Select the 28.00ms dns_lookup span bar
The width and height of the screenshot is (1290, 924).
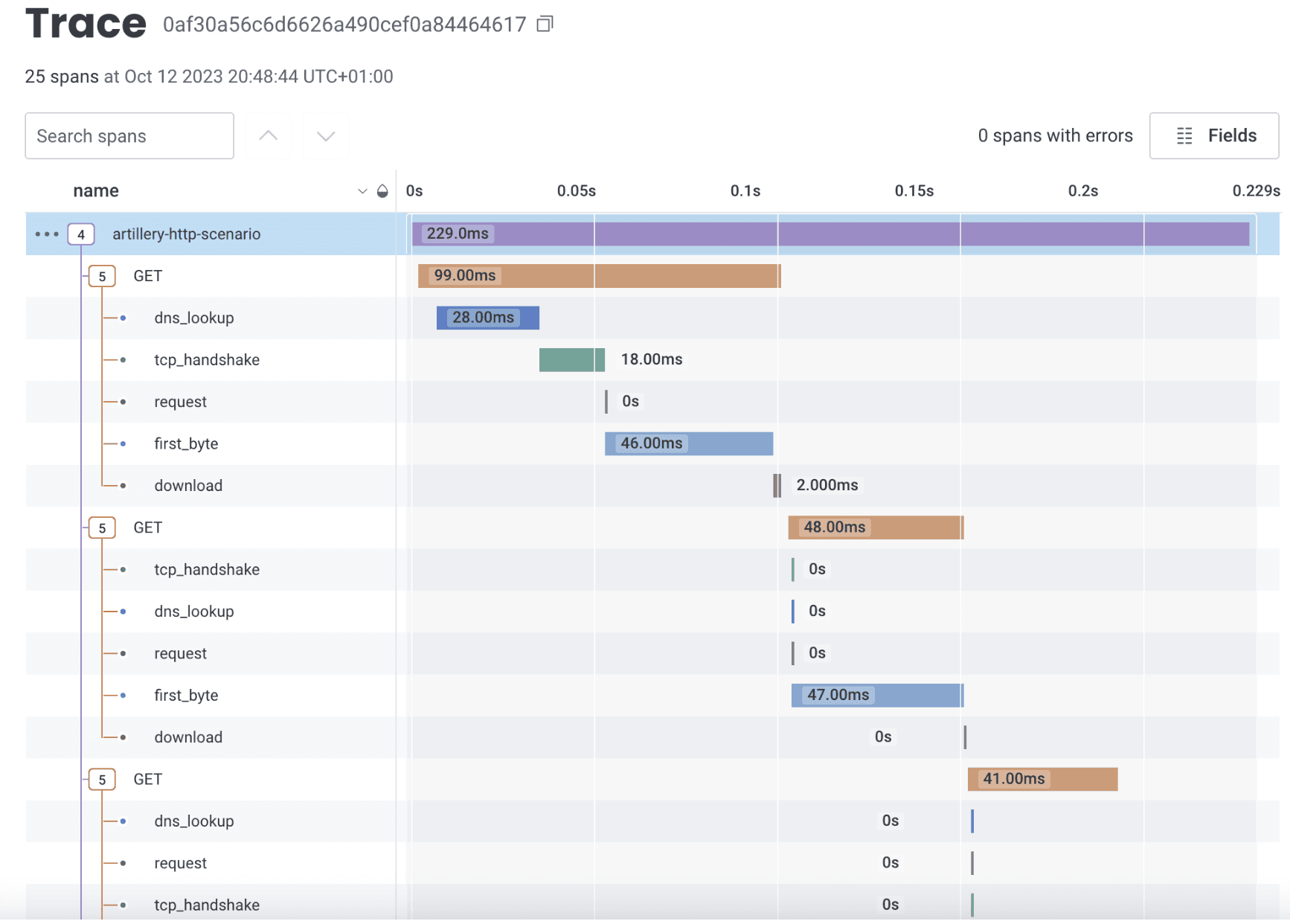coord(487,318)
